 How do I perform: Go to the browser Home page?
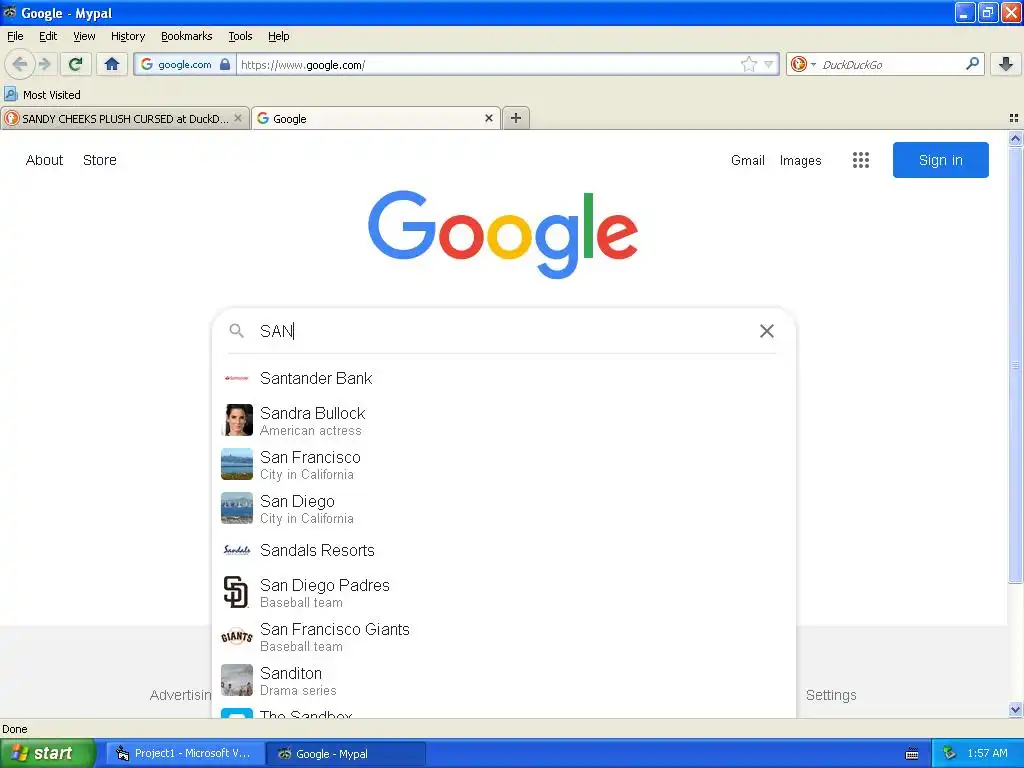coord(112,64)
